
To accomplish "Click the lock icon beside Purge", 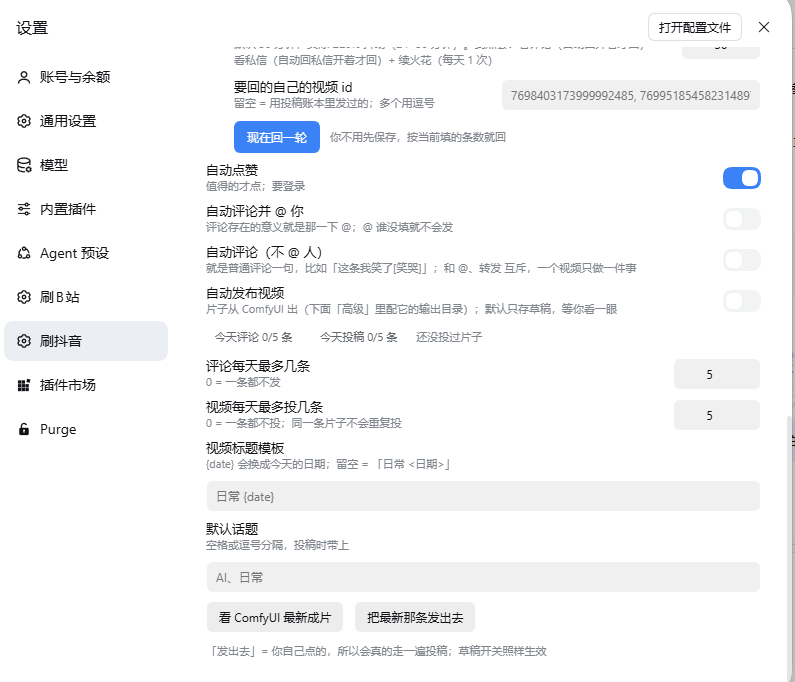I will tap(24, 429).
